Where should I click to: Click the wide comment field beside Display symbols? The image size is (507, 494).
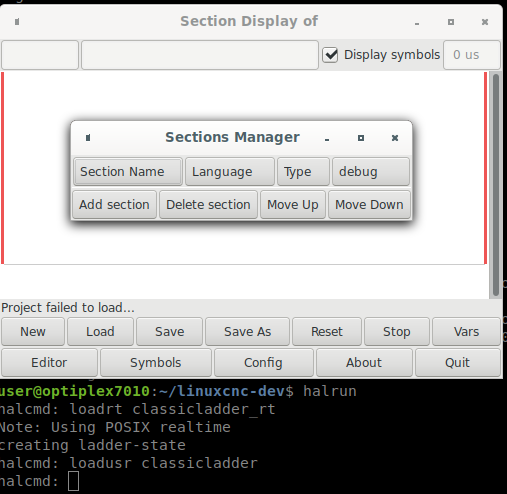click(x=200, y=55)
